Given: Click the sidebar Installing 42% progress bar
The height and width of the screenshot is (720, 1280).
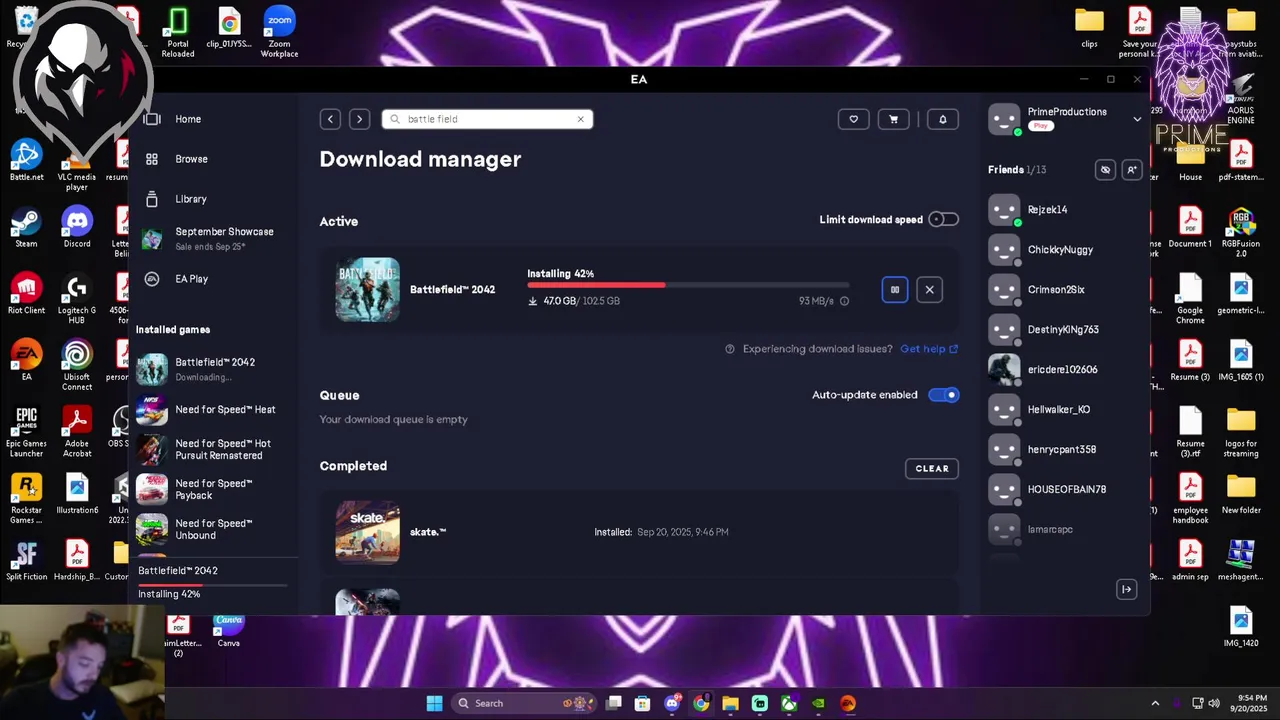Looking at the screenshot, I should (213, 584).
